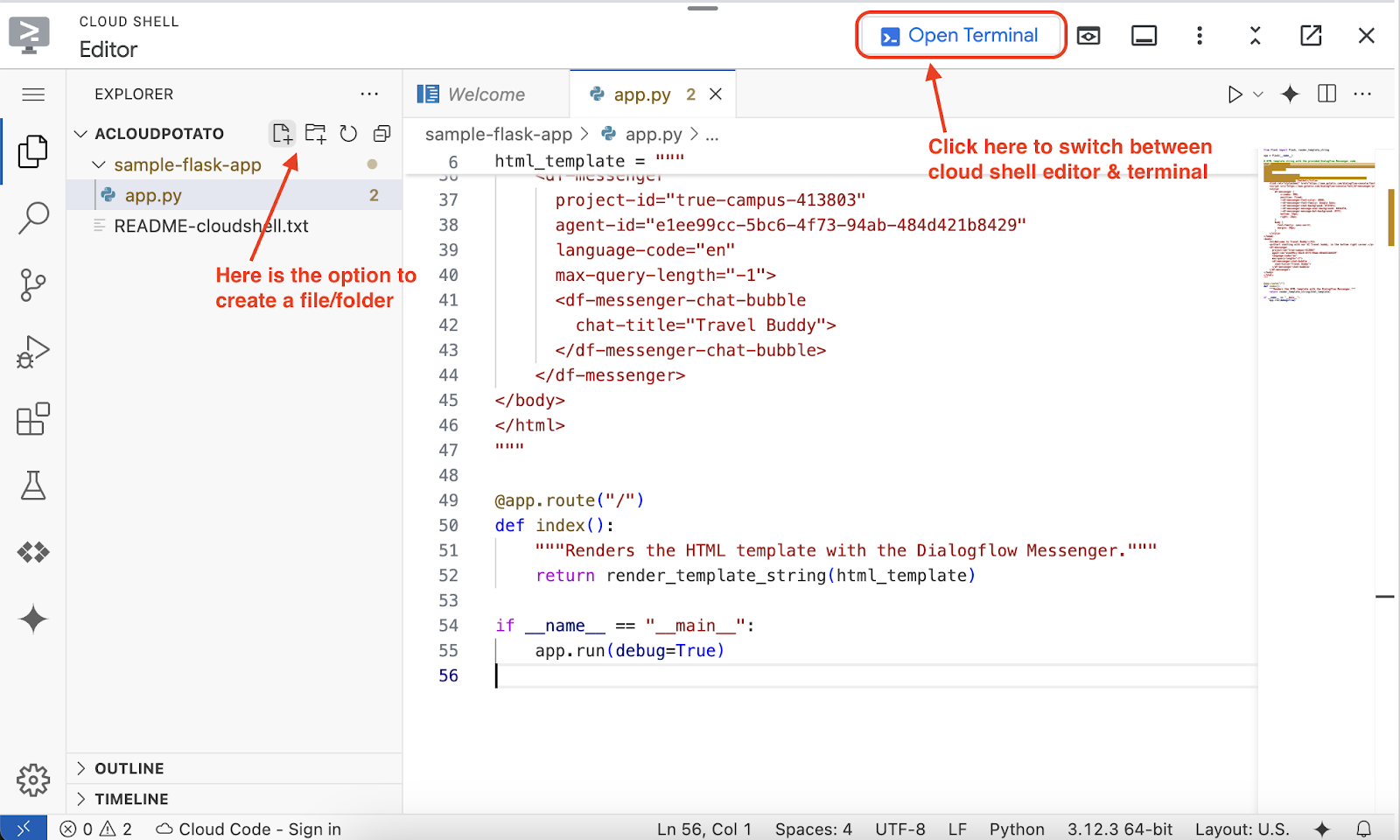The image size is (1400, 840).
Task: Open the Extensions view
Action: [x=33, y=419]
